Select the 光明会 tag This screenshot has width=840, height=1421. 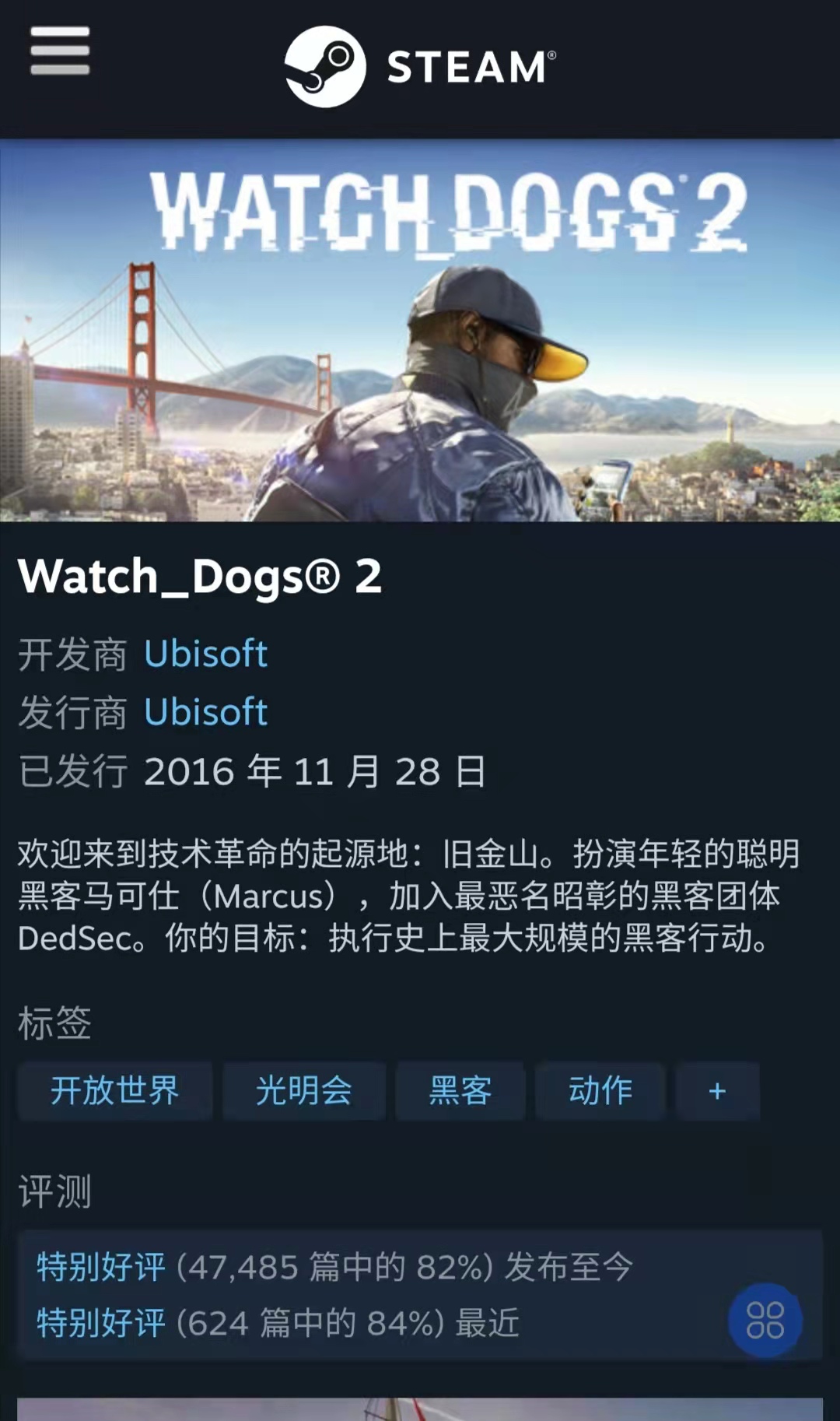[304, 1091]
